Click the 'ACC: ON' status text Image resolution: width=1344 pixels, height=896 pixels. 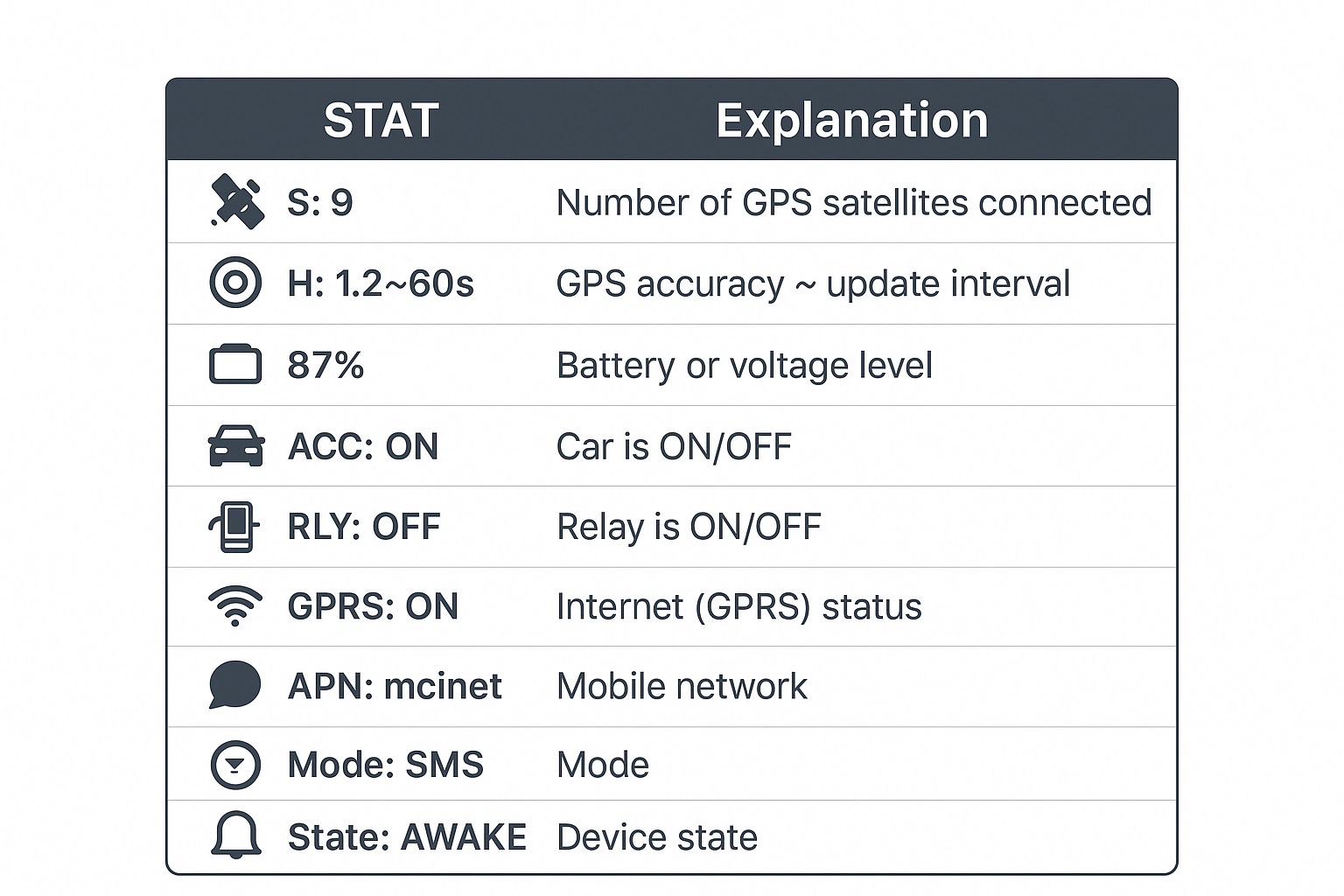tap(363, 447)
